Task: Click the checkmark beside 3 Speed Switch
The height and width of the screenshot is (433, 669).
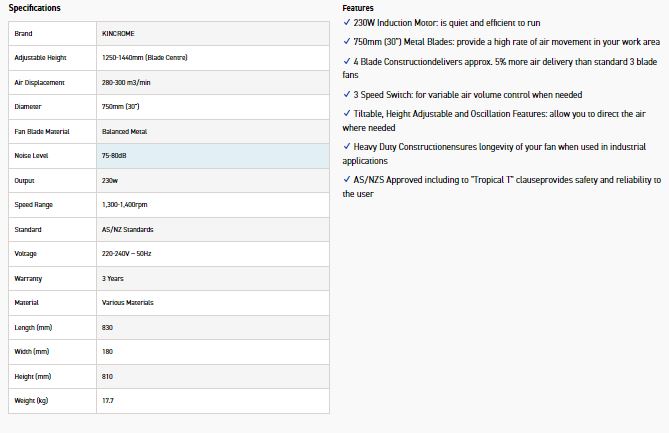Action: (x=346, y=93)
